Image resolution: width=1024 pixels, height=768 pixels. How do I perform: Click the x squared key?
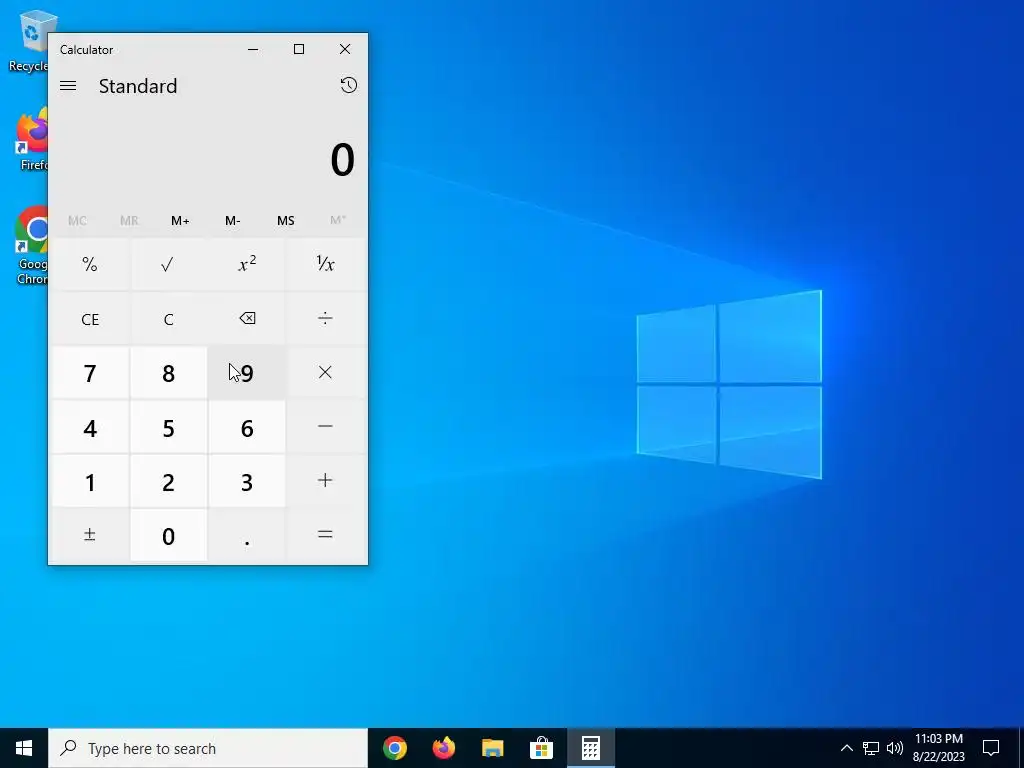(247, 264)
